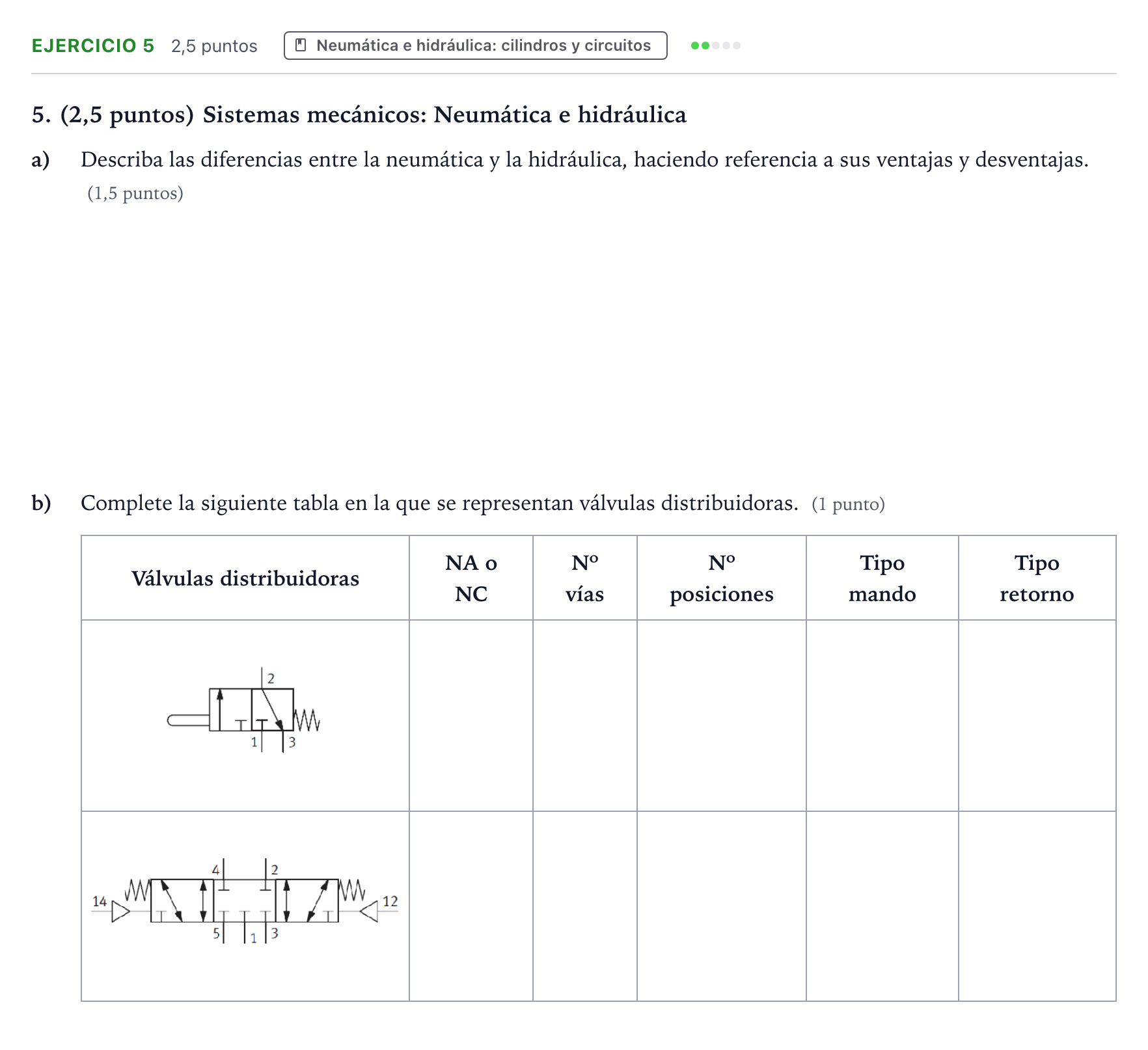This screenshot has width=1148, height=1050.
Task: Click the "Tipo retorno" column header
Action: (1037, 578)
